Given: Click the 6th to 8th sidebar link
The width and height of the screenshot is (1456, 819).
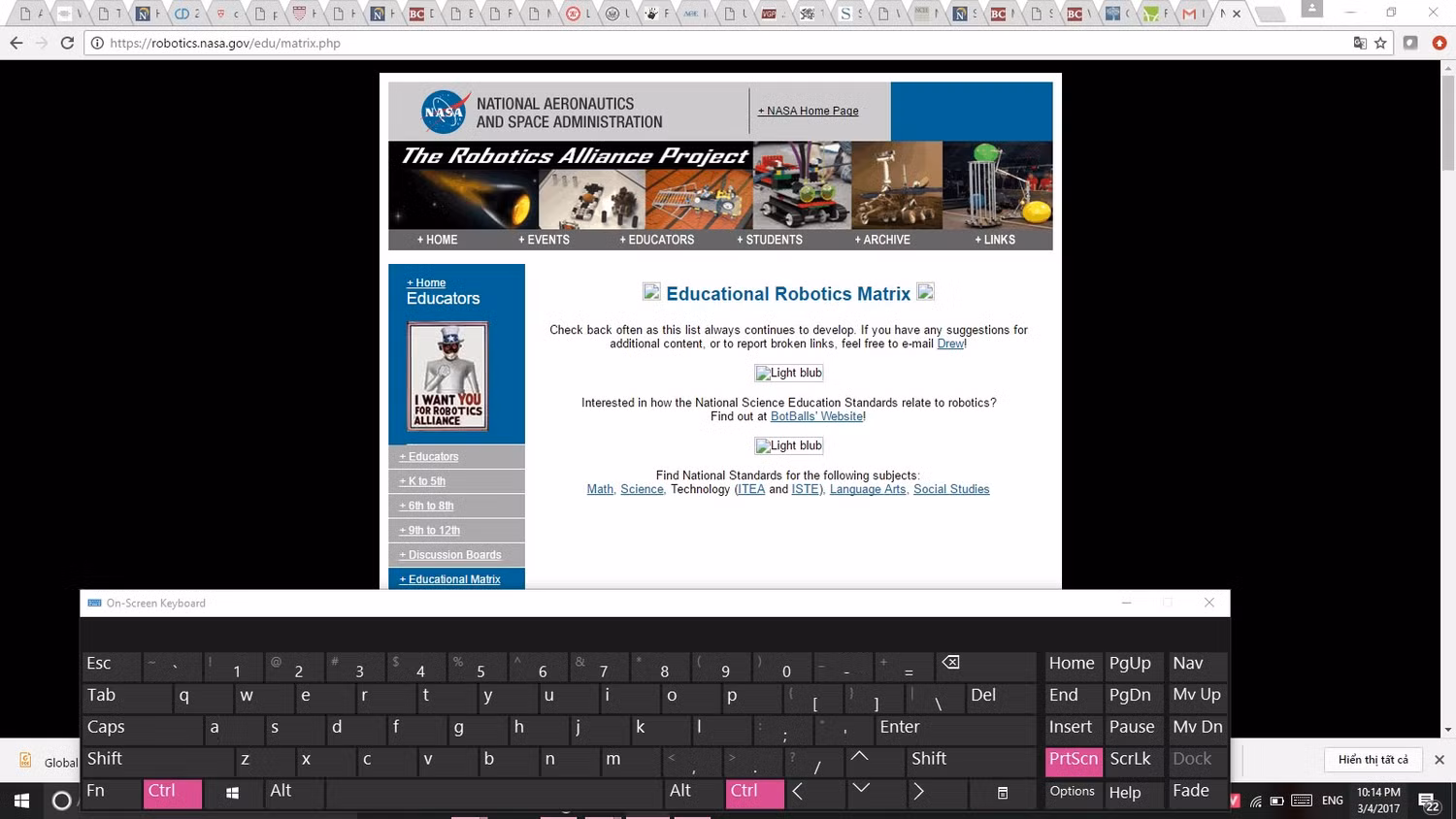Looking at the screenshot, I should tap(426, 506).
